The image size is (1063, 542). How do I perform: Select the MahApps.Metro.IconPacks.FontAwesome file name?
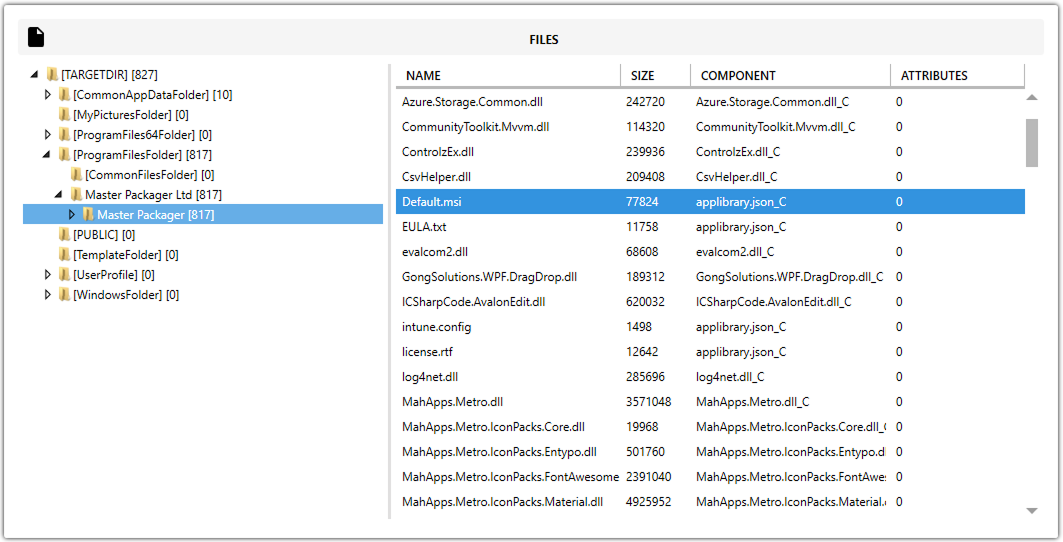[510, 477]
